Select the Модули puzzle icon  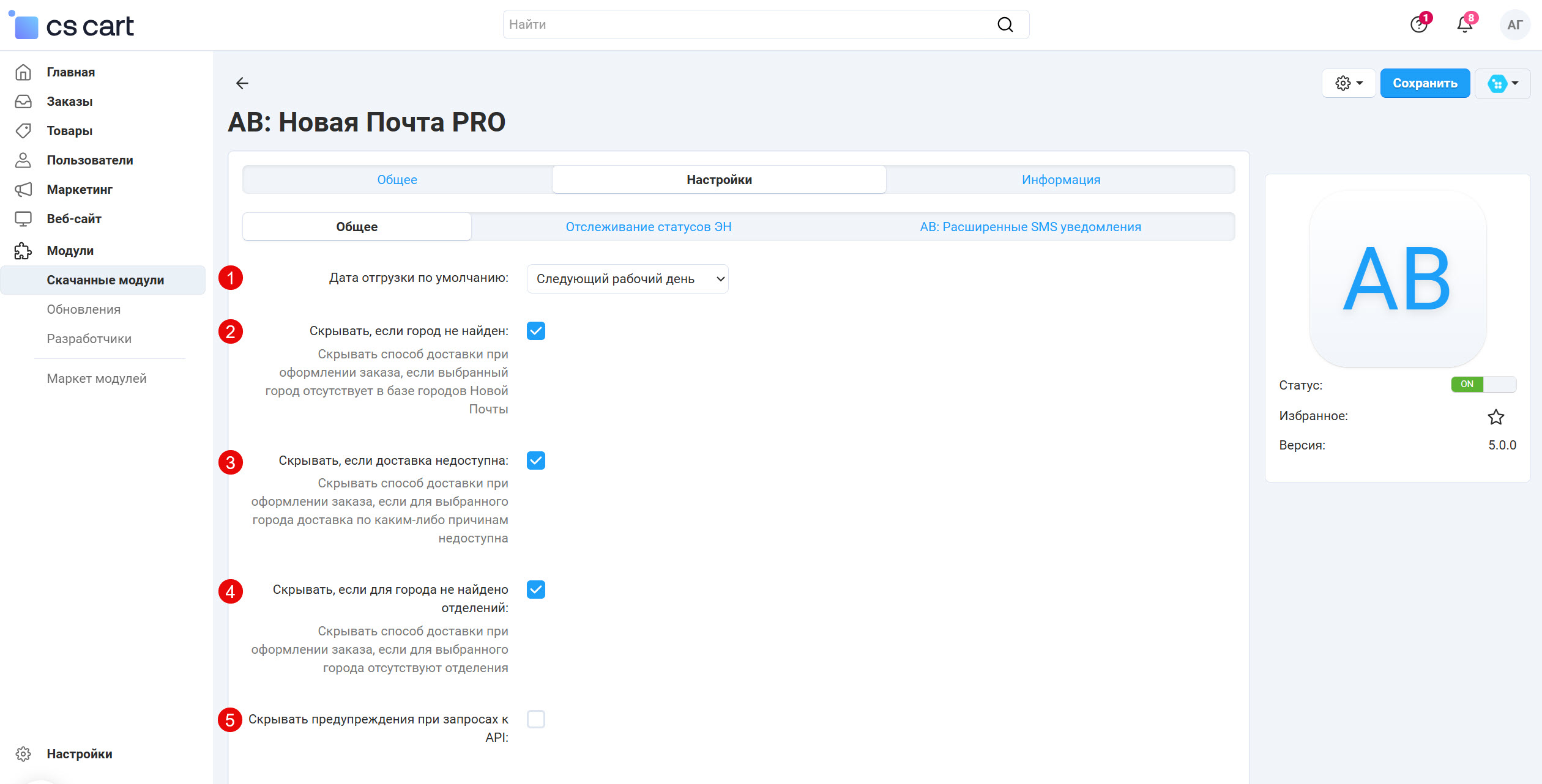[x=23, y=250]
